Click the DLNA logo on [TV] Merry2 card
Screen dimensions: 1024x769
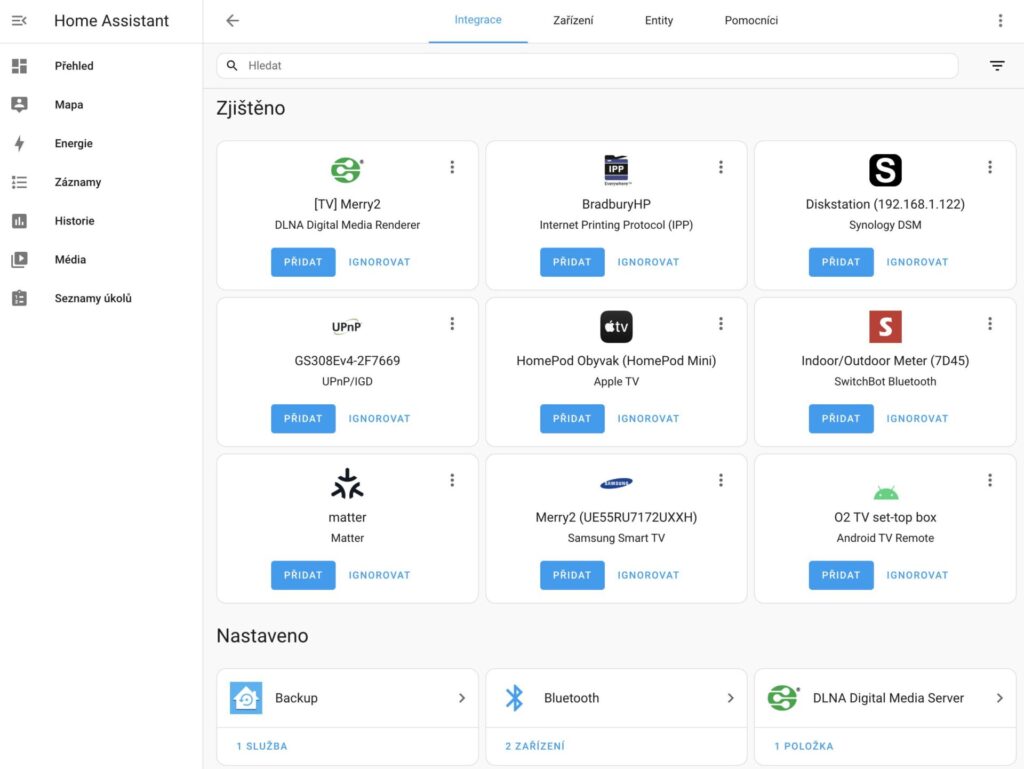coord(347,170)
